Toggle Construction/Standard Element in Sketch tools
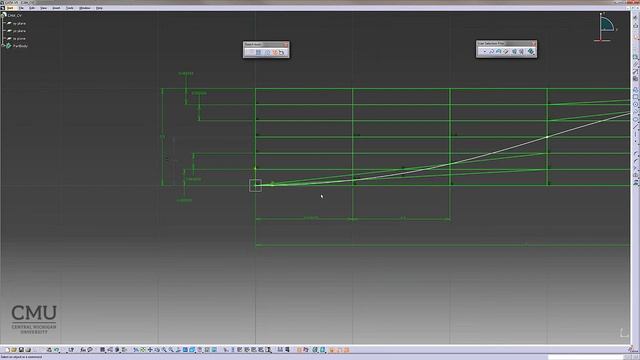640x360 pixels. [267, 53]
